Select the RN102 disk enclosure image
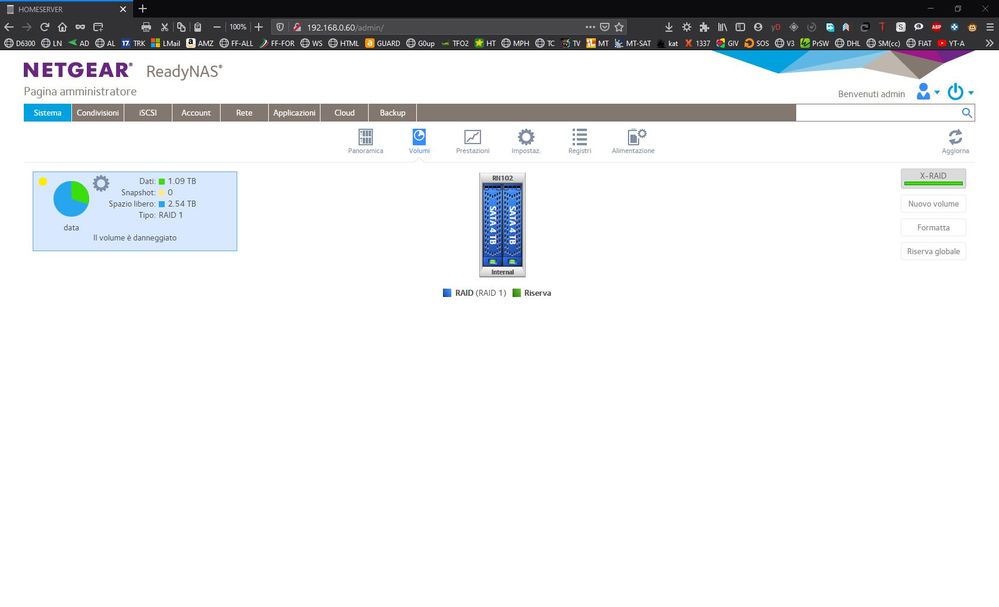The image size is (999, 607). [502, 225]
